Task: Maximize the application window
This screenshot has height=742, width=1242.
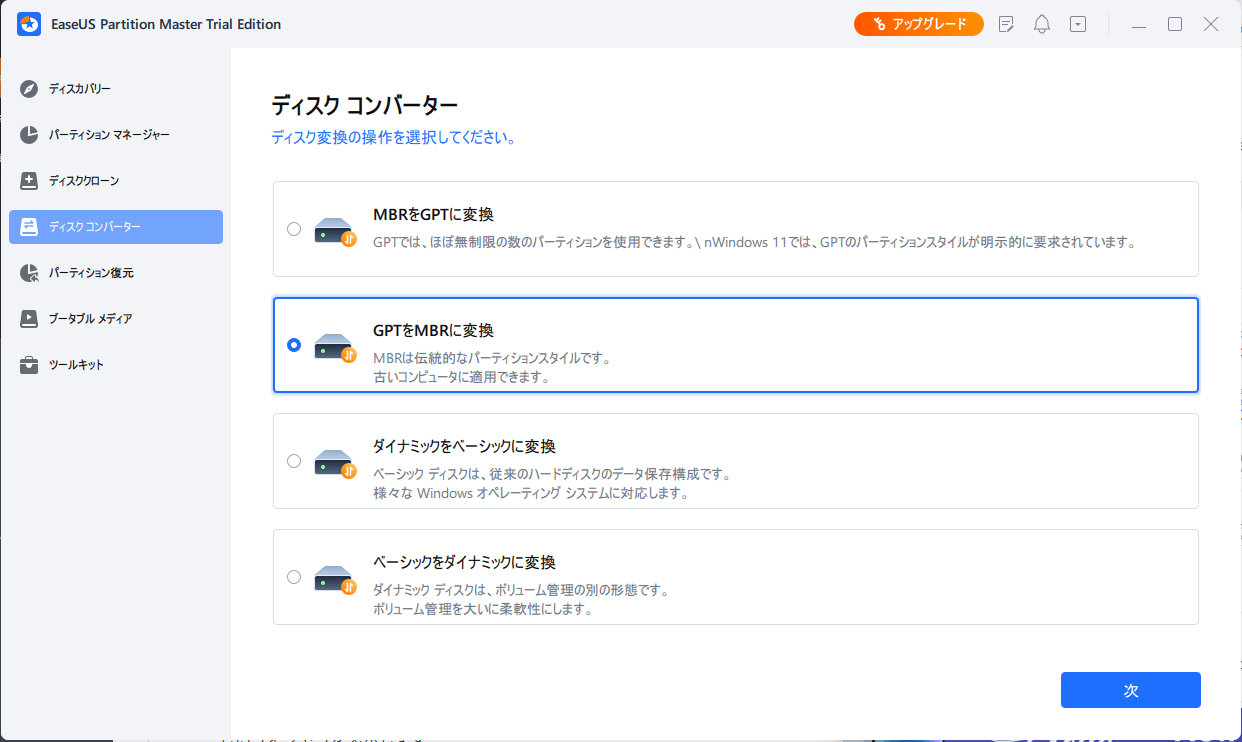Action: (1175, 24)
